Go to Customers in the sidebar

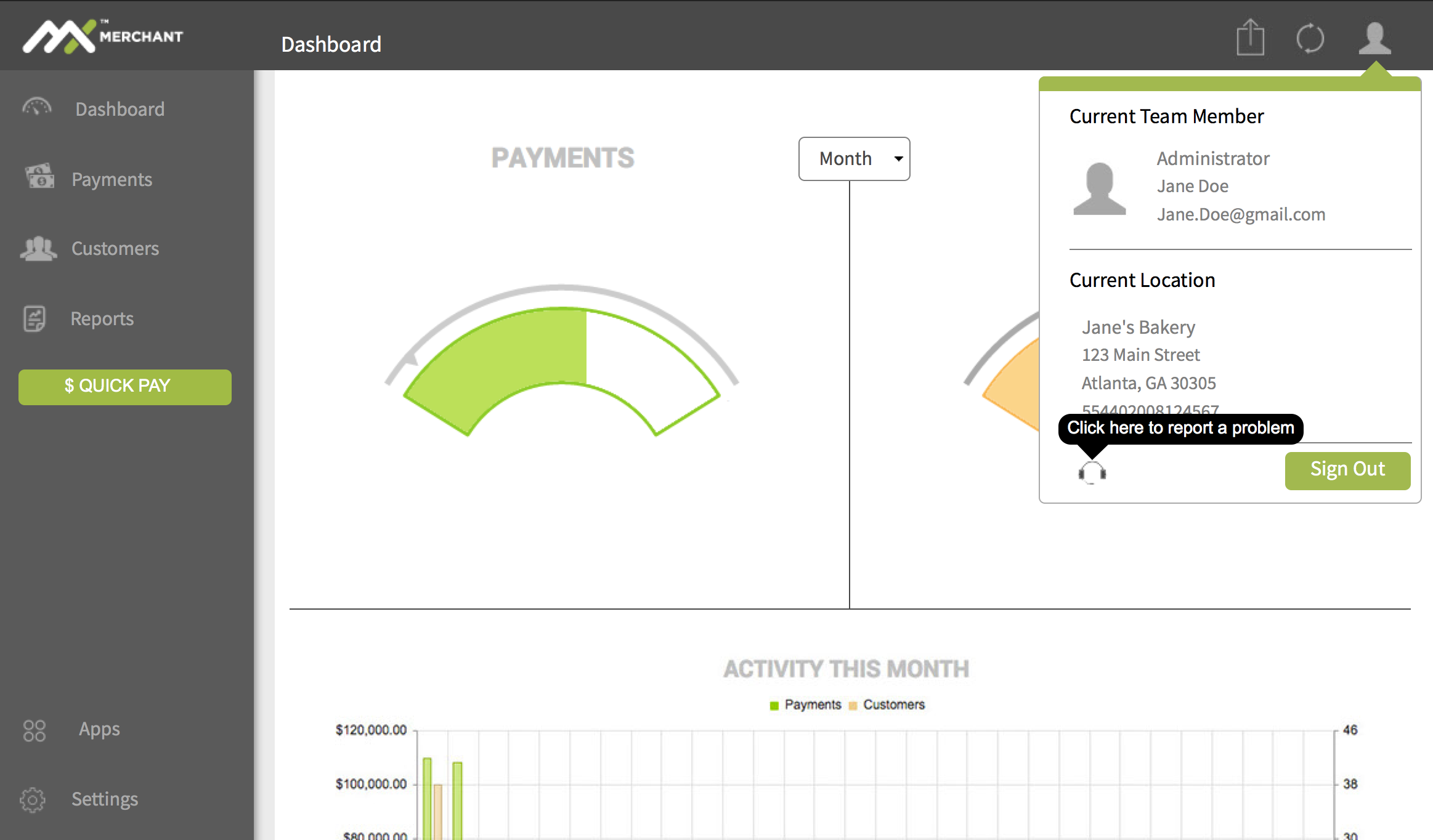point(115,248)
